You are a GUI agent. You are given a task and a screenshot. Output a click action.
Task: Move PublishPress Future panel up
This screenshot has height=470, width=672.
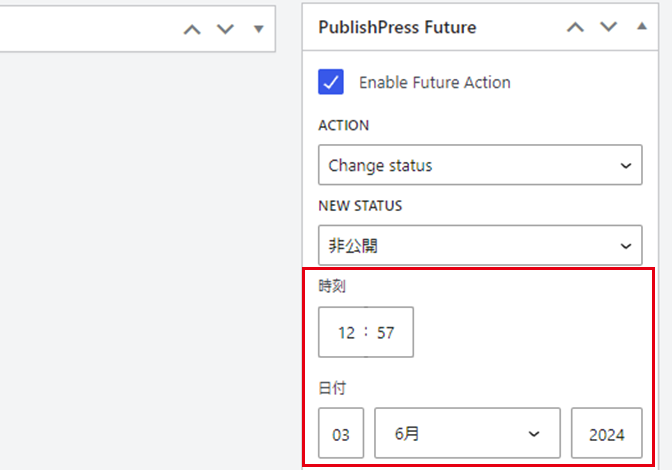(x=575, y=28)
